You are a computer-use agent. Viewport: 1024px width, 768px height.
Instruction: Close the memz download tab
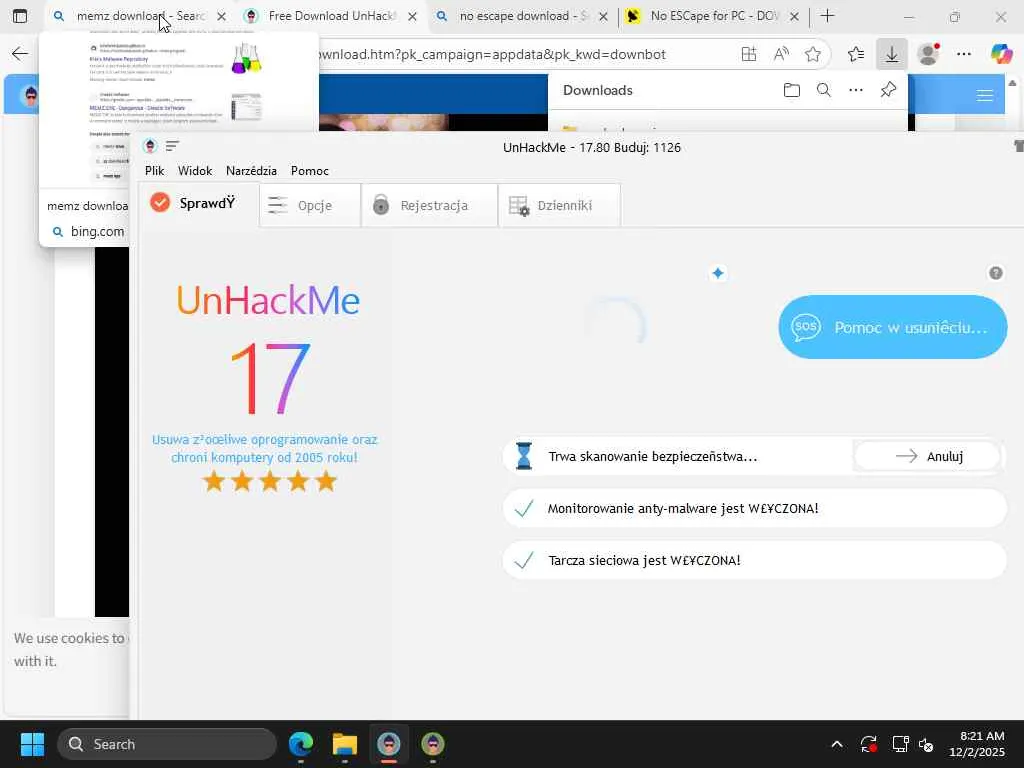coord(221,16)
